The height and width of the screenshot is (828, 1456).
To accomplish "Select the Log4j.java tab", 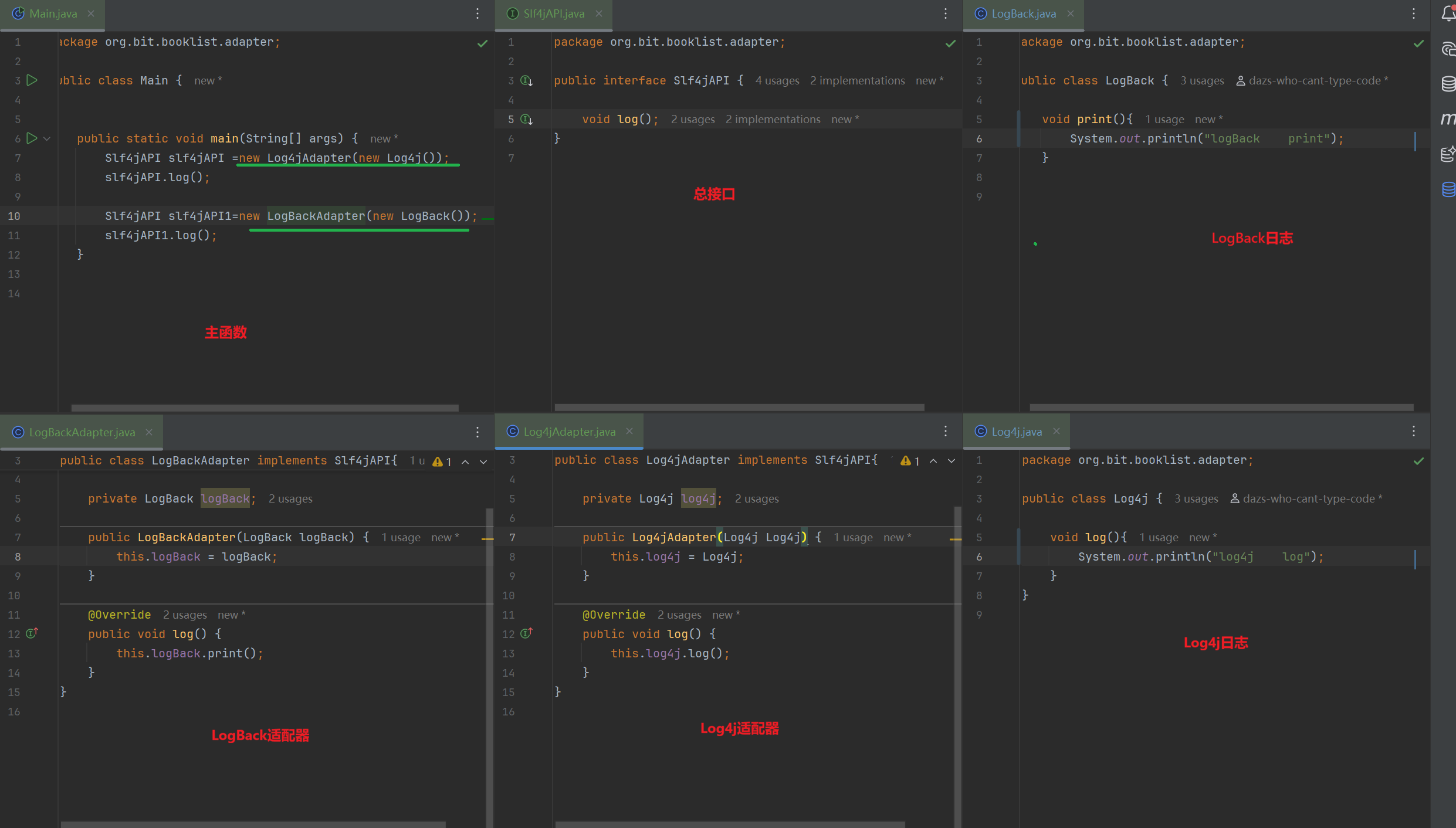I will coord(1016,432).
